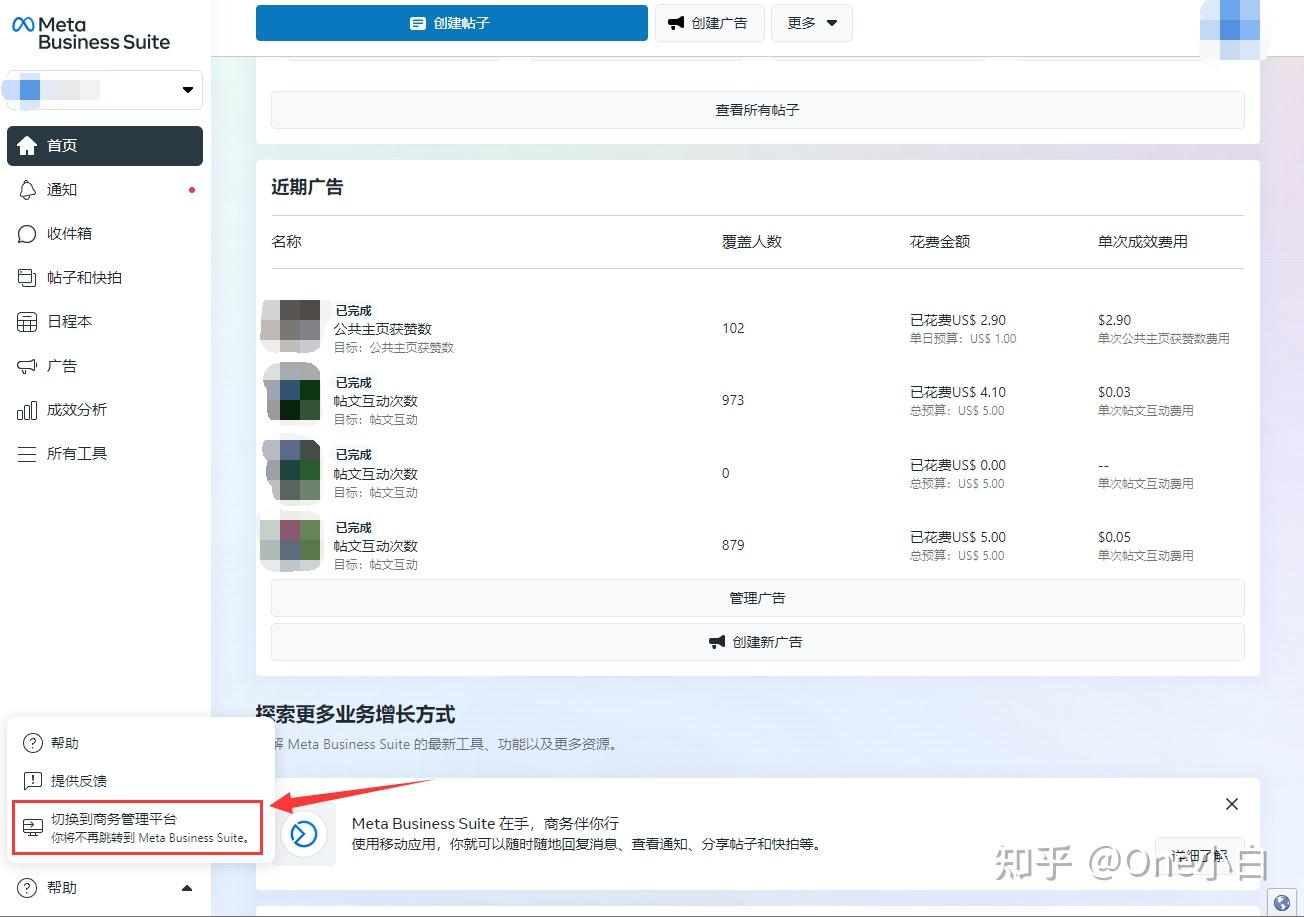The width and height of the screenshot is (1304, 917).
Task: Click the 创建帖子 button
Action: 452,23
